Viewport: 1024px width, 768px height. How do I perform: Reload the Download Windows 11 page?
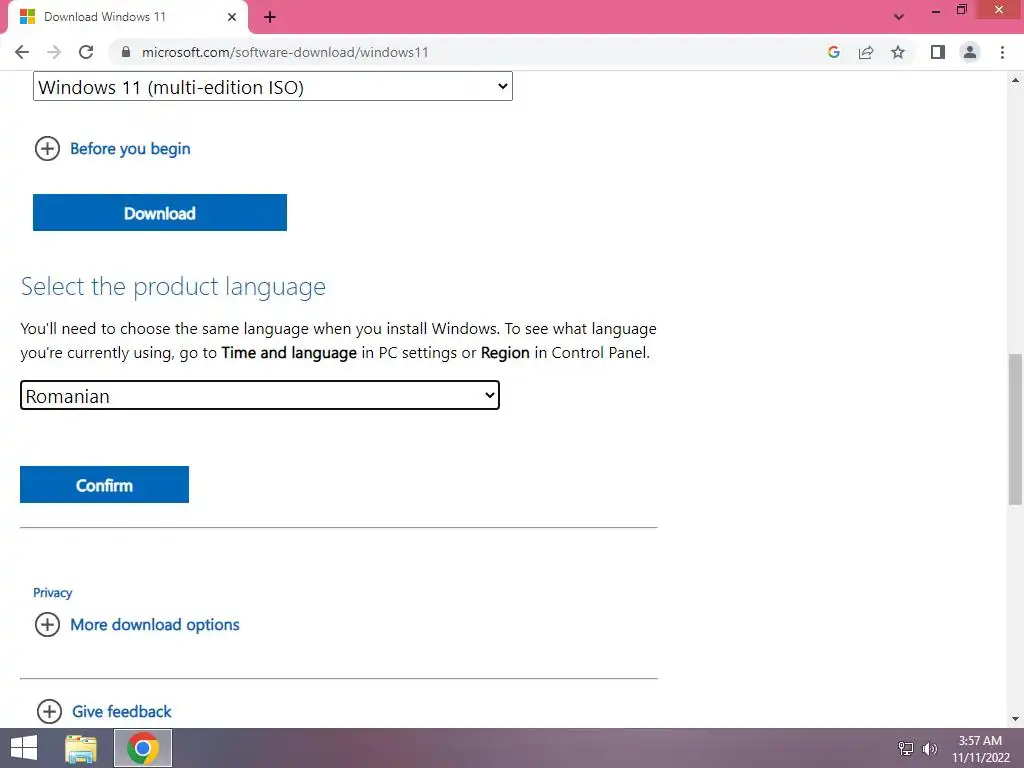pyautogui.click(x=86, y=52)
